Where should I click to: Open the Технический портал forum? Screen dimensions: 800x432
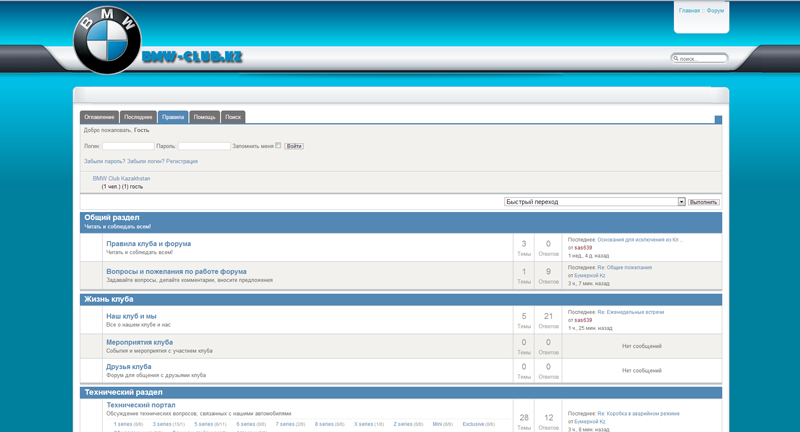(141, 405)
